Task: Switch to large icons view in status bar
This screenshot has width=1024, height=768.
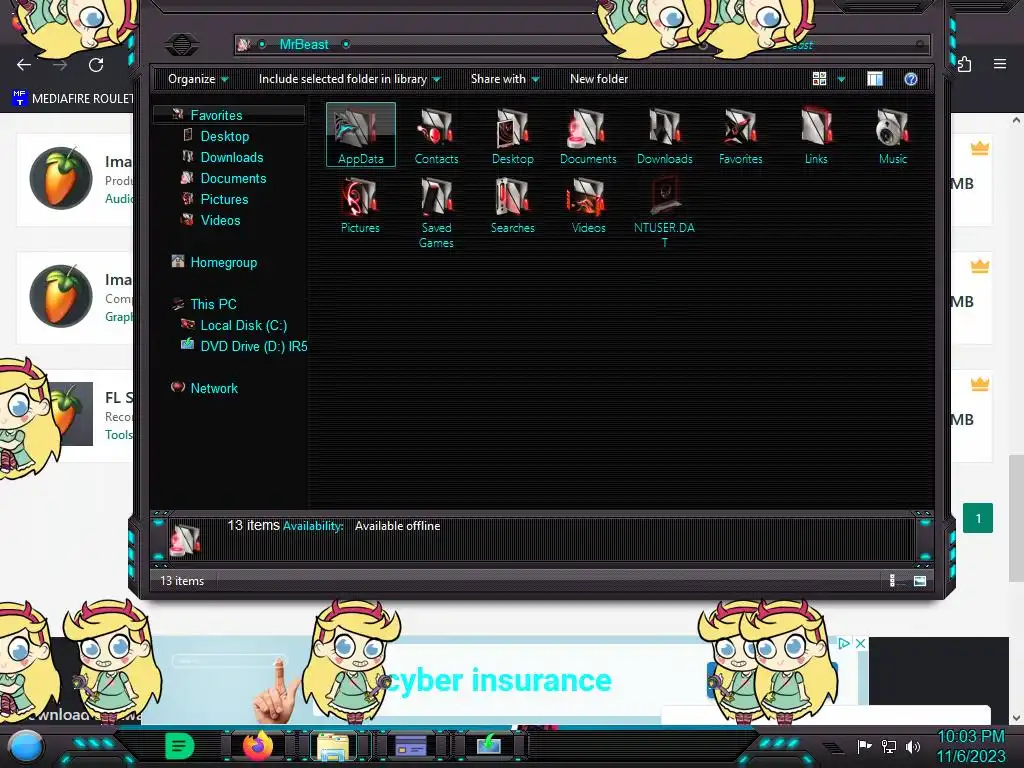Action: 920,581
